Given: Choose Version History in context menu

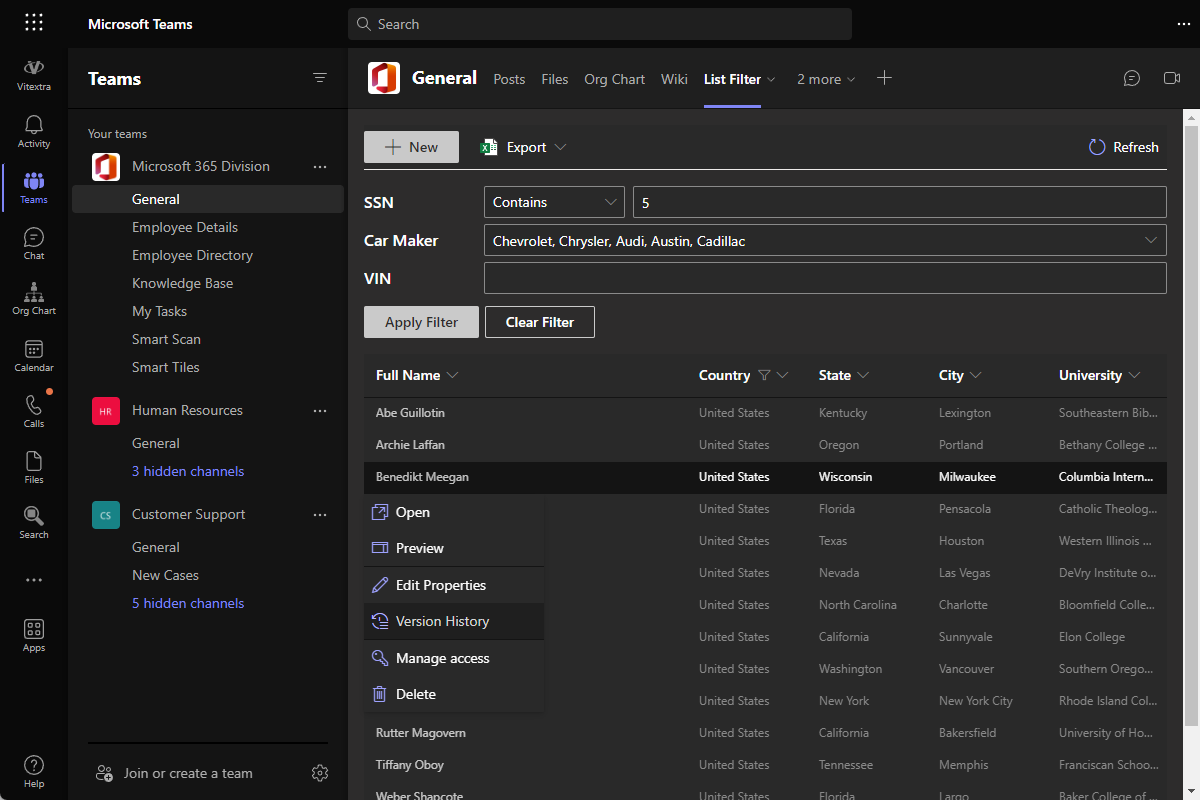Looking at the screenshot, I should tap(455, 621).
